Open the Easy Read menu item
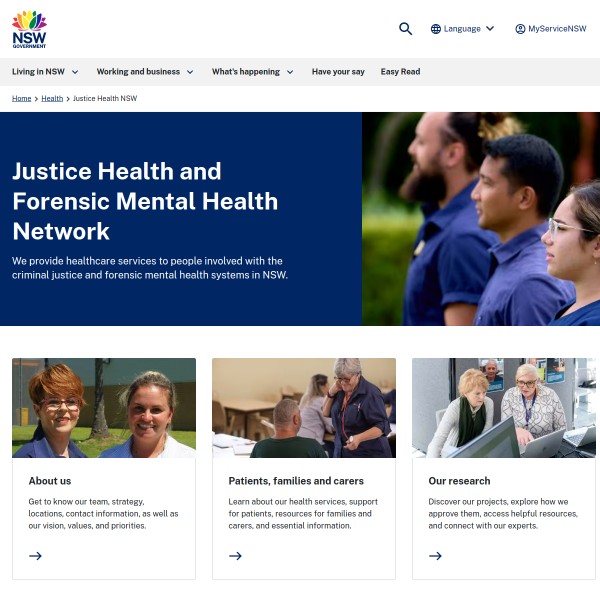The height and width of the screenshot is (600, 600). pos(400,72)
